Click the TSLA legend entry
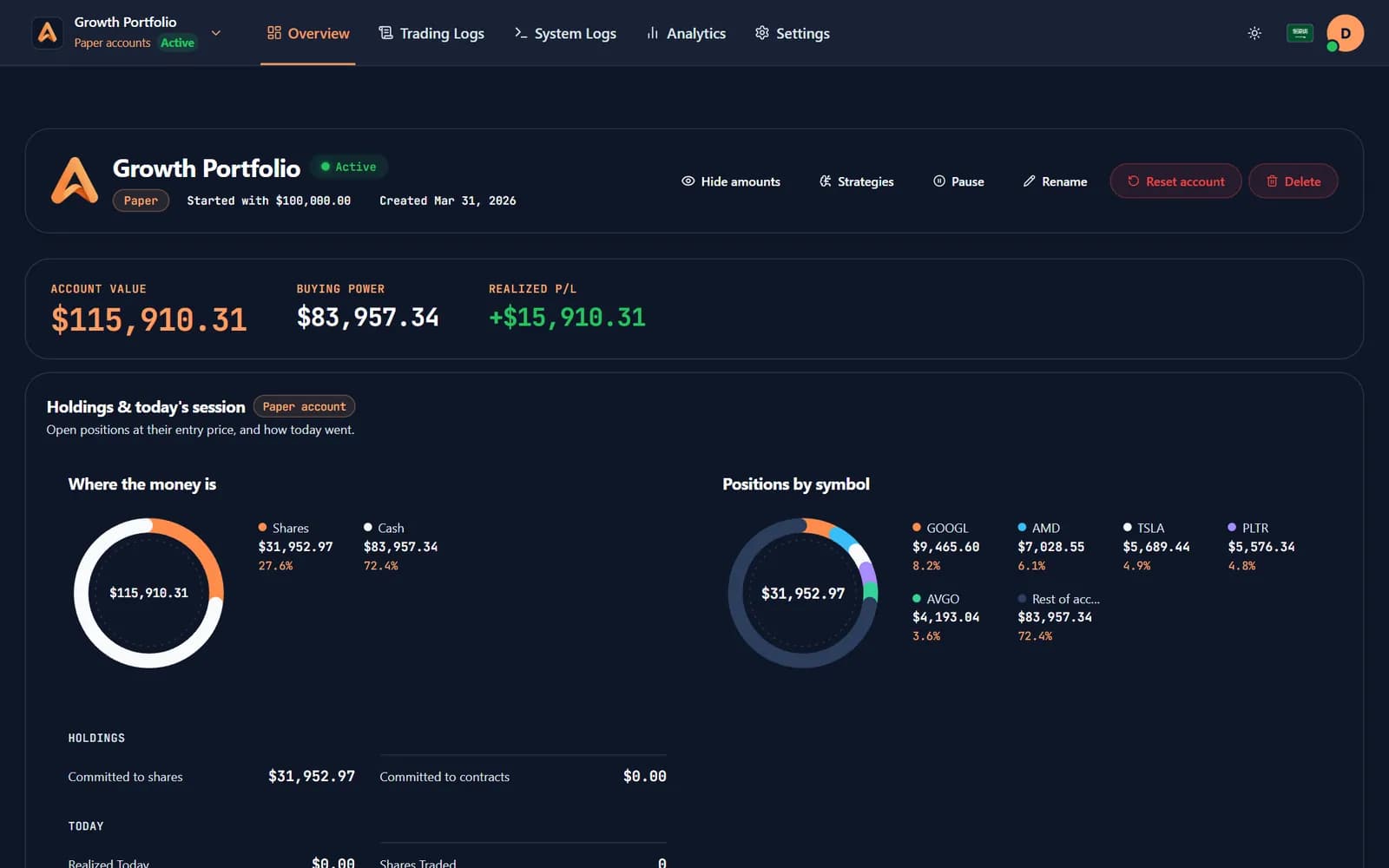 1156,546
